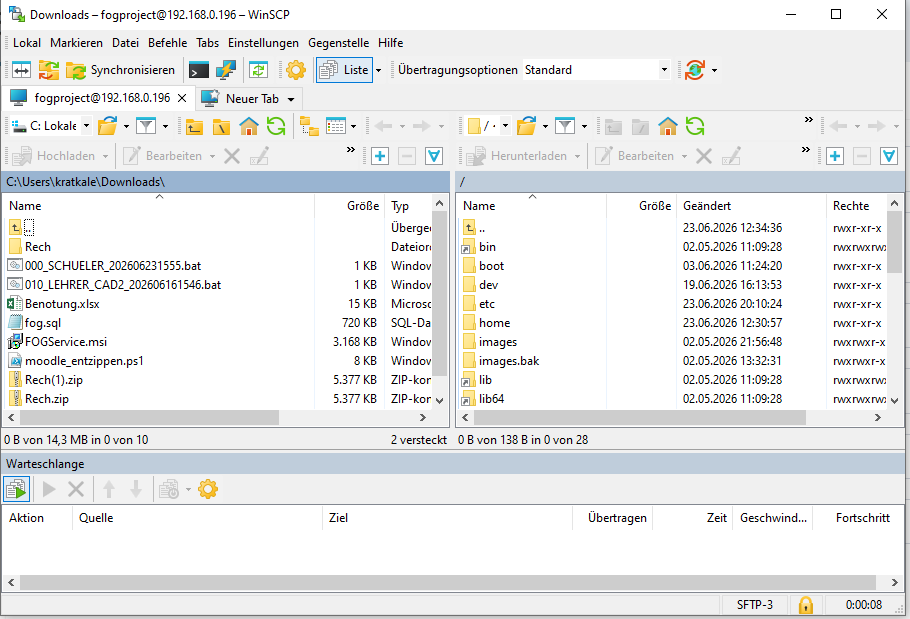Open the Einstellungen menu
The width and height of the screenshot is (910, 619).
pos(263,43)
